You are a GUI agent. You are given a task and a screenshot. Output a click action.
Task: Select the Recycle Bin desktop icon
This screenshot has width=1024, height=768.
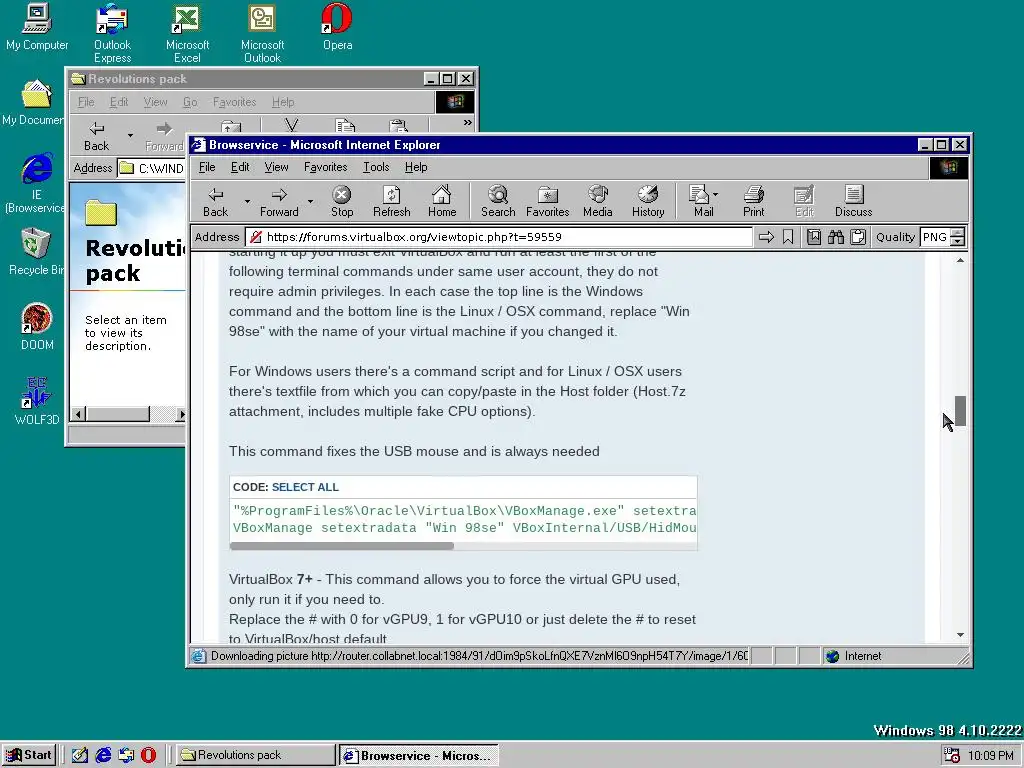pyautogui.click(x=37, y=252)
